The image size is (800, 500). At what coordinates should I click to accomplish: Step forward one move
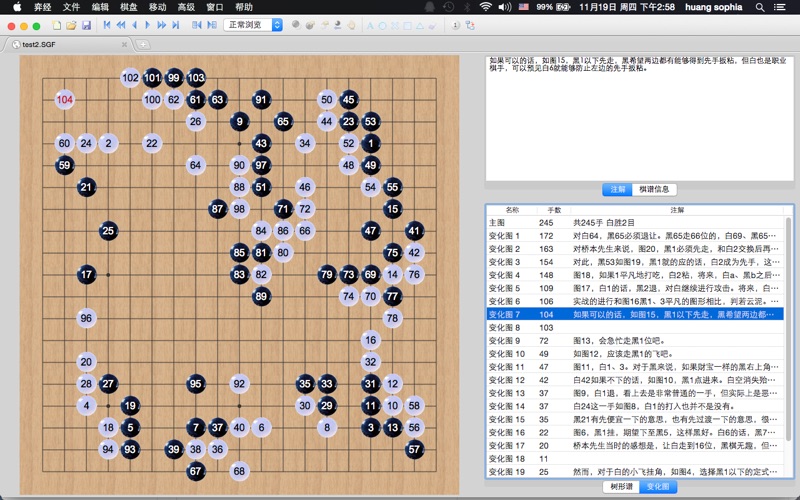point(148,24)
